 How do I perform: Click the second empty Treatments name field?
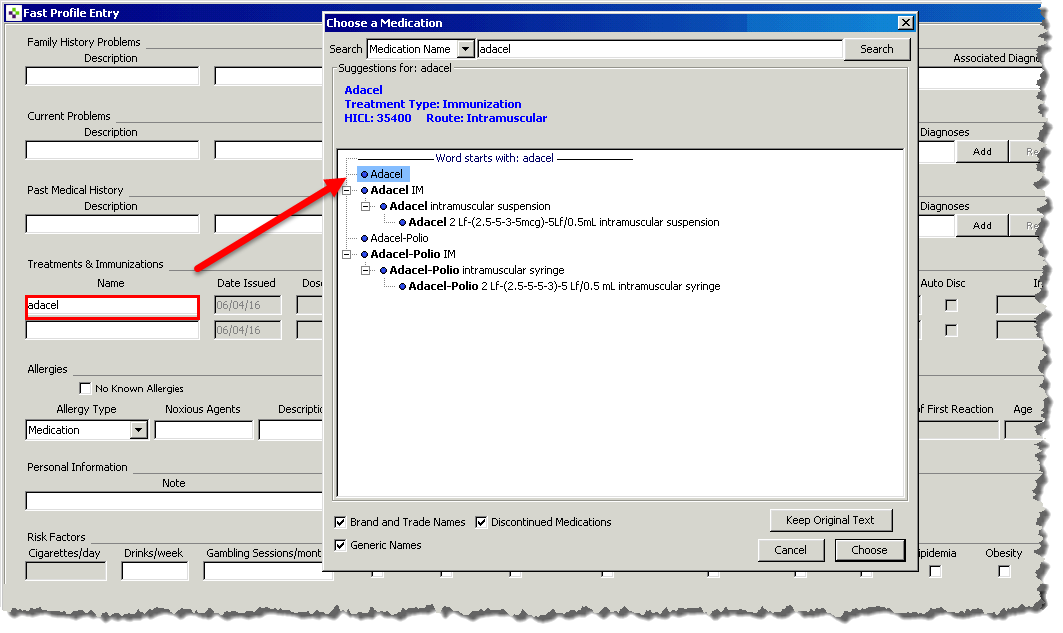113,331
